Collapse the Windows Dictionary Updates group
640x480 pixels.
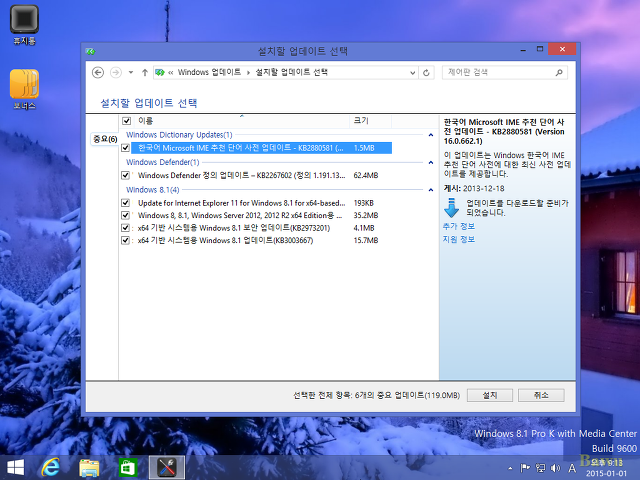pyautogui.click(x=431, y=135)
